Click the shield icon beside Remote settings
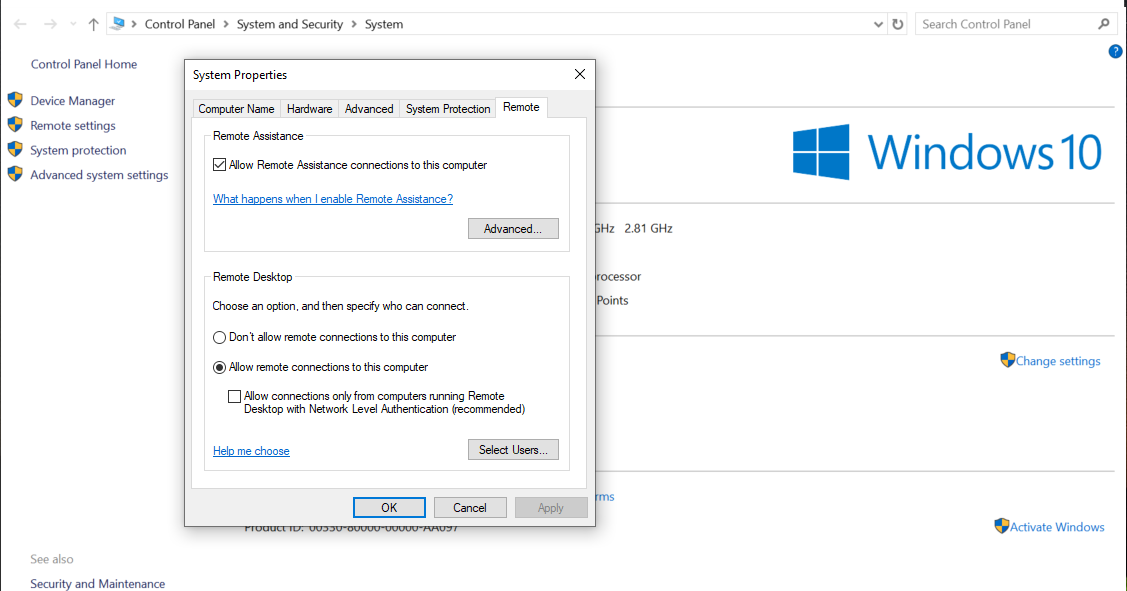1127x591 pixels. tap(15, 125)
